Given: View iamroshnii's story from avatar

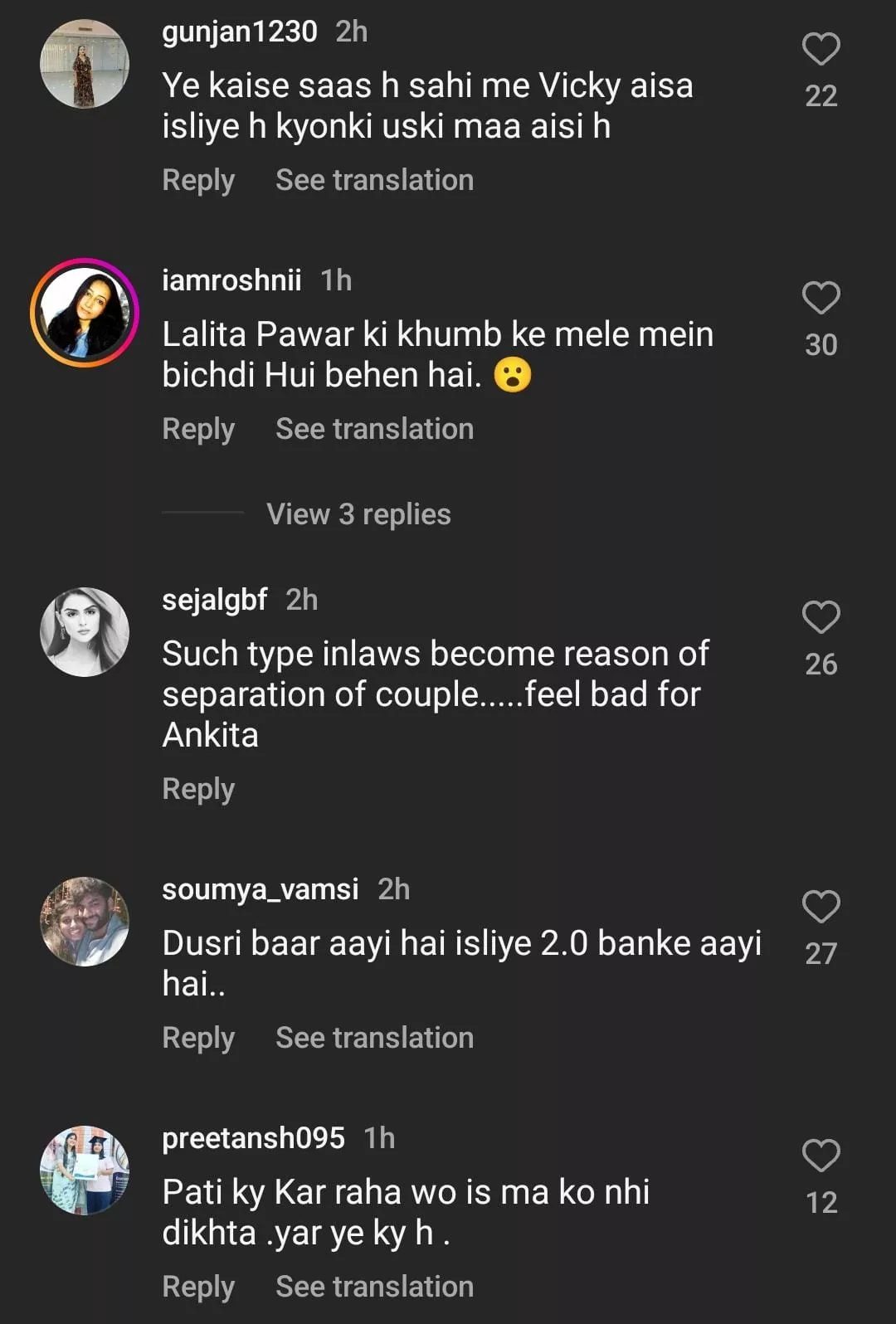Looking at the screenshot, I should pos(85,313).
